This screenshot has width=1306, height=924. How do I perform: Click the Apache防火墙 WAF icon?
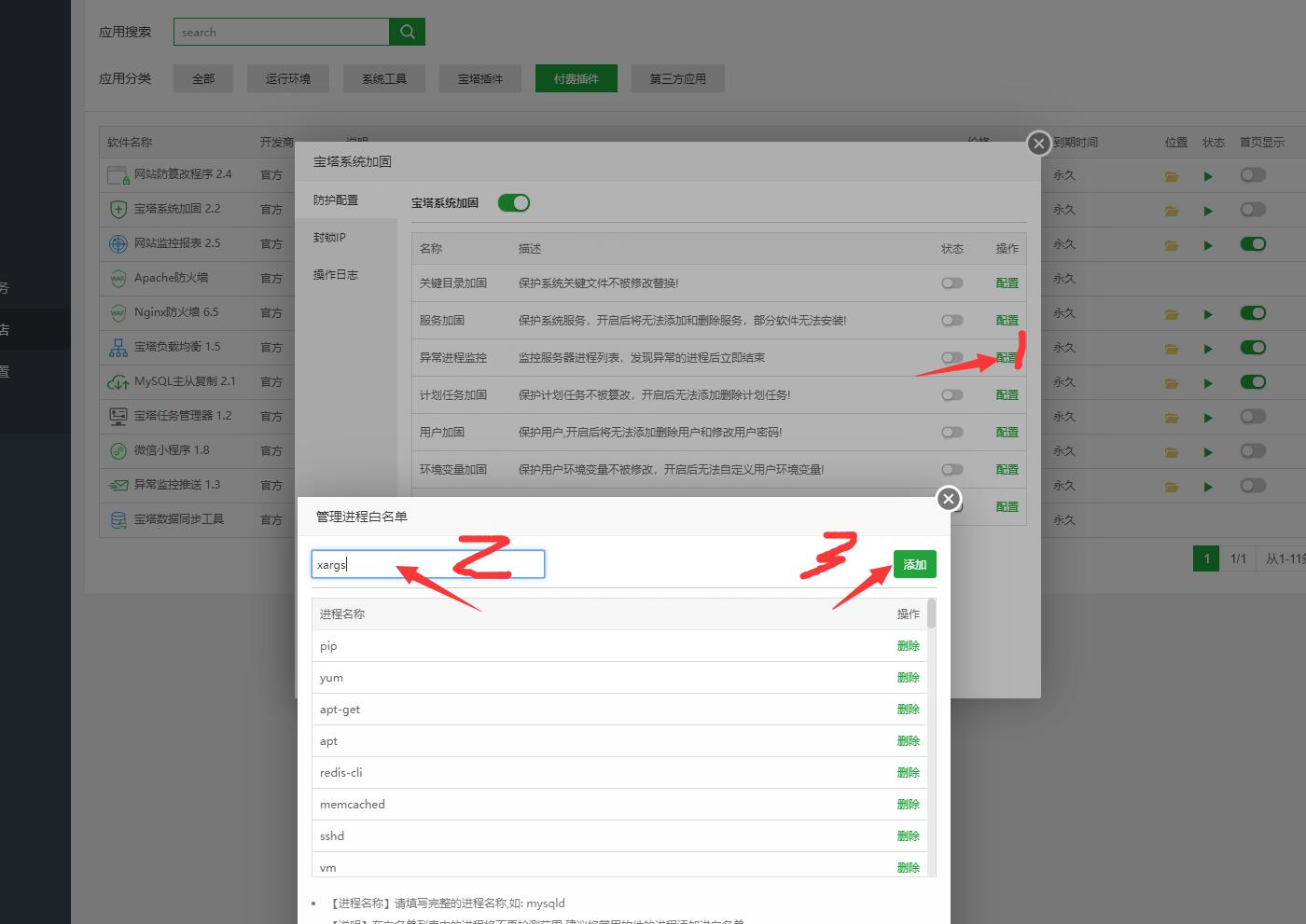point(118,278)
